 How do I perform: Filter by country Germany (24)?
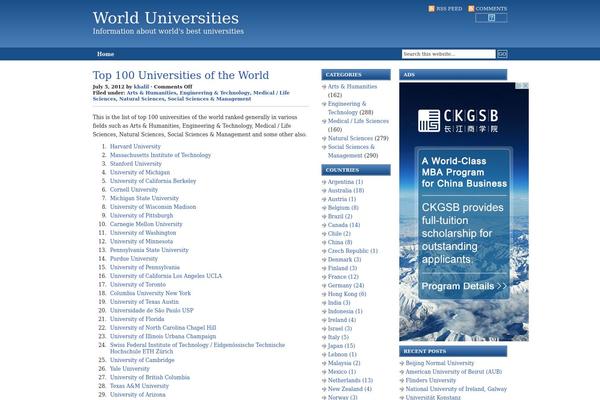339,285
